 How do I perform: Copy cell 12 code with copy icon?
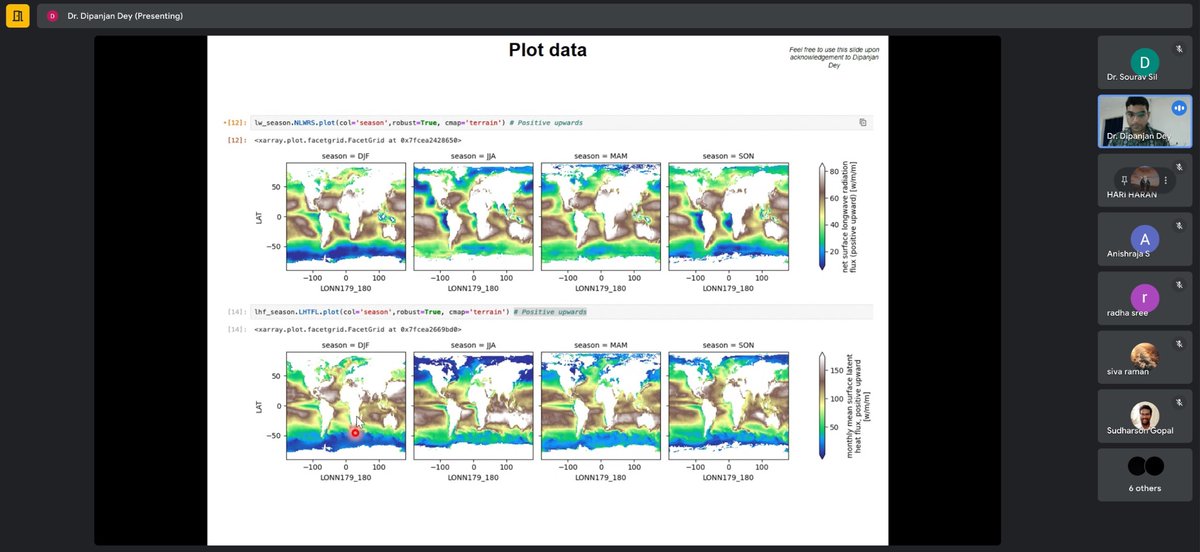(x=863, y=122)
